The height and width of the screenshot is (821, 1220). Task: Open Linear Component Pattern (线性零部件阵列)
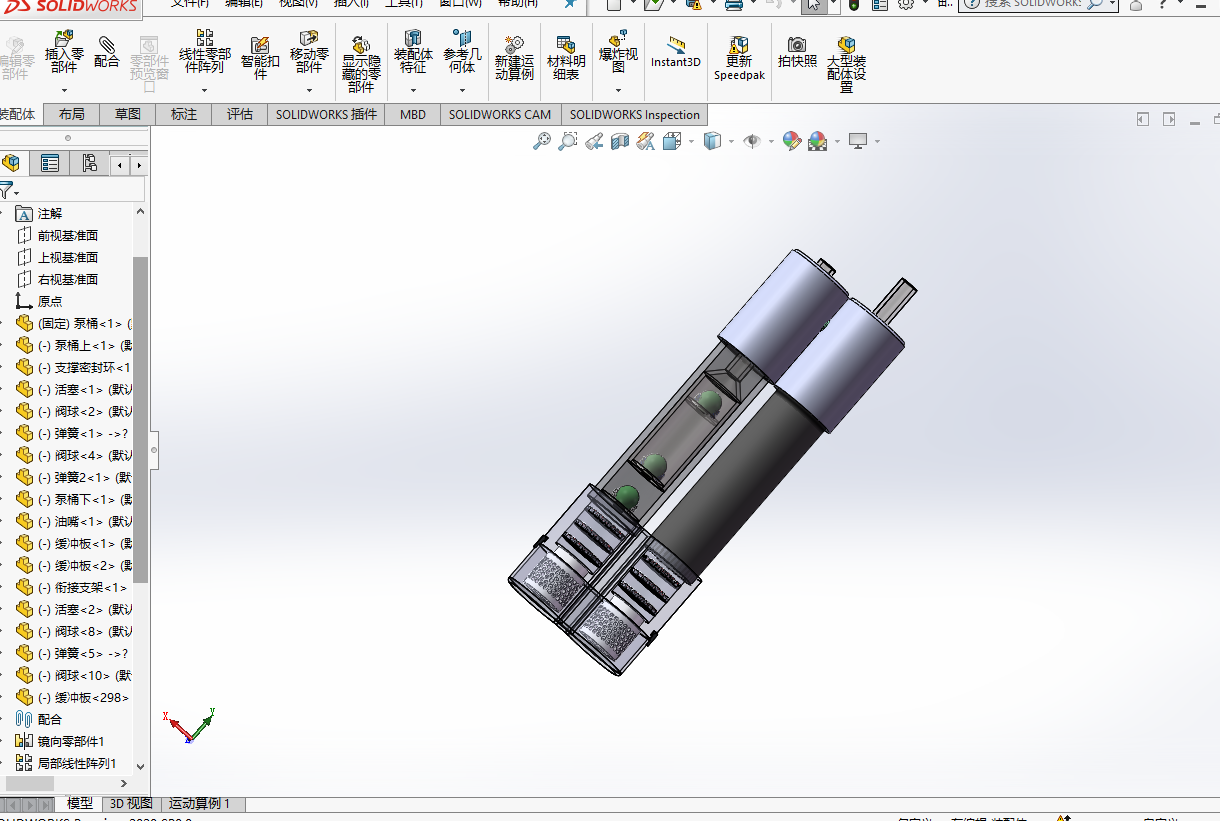(205, 53)
